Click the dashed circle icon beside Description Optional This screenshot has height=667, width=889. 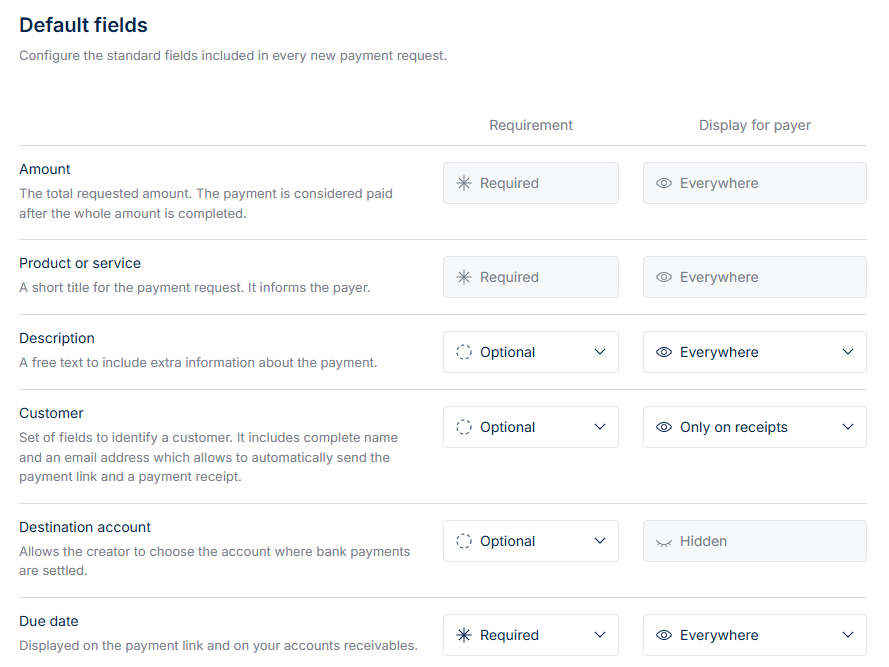(464, 352)
